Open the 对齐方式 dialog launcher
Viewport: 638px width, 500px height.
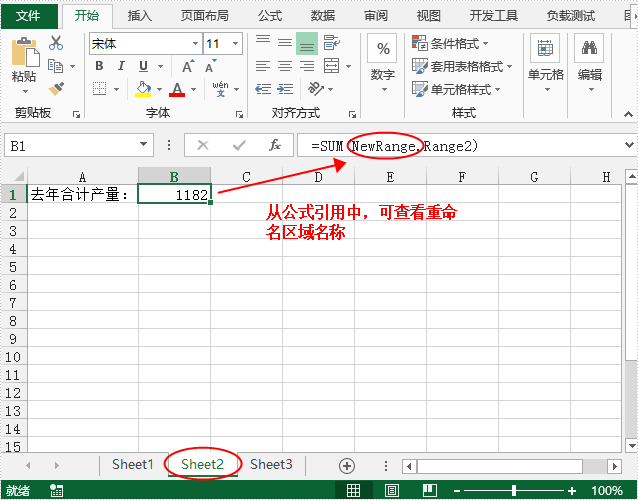(x=352, y=115)
